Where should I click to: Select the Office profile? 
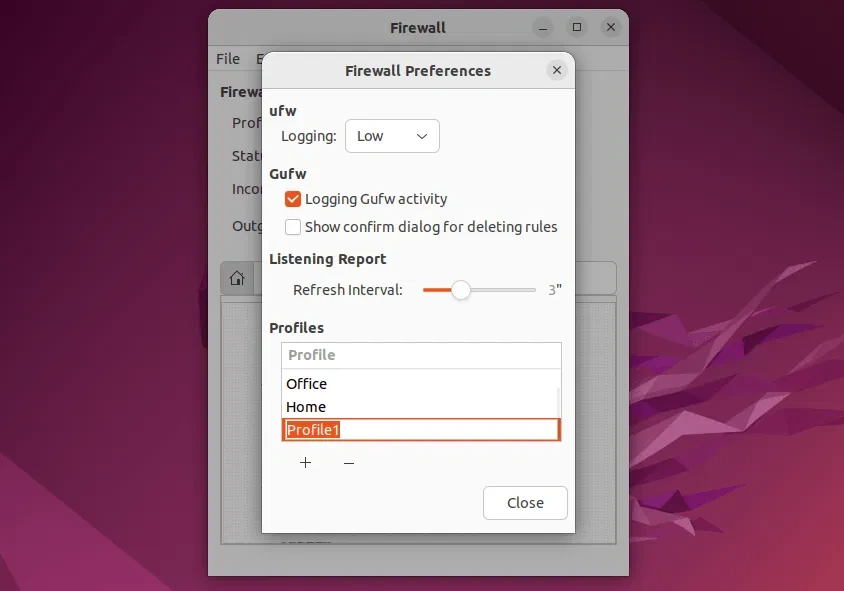[x=307, y=384]
